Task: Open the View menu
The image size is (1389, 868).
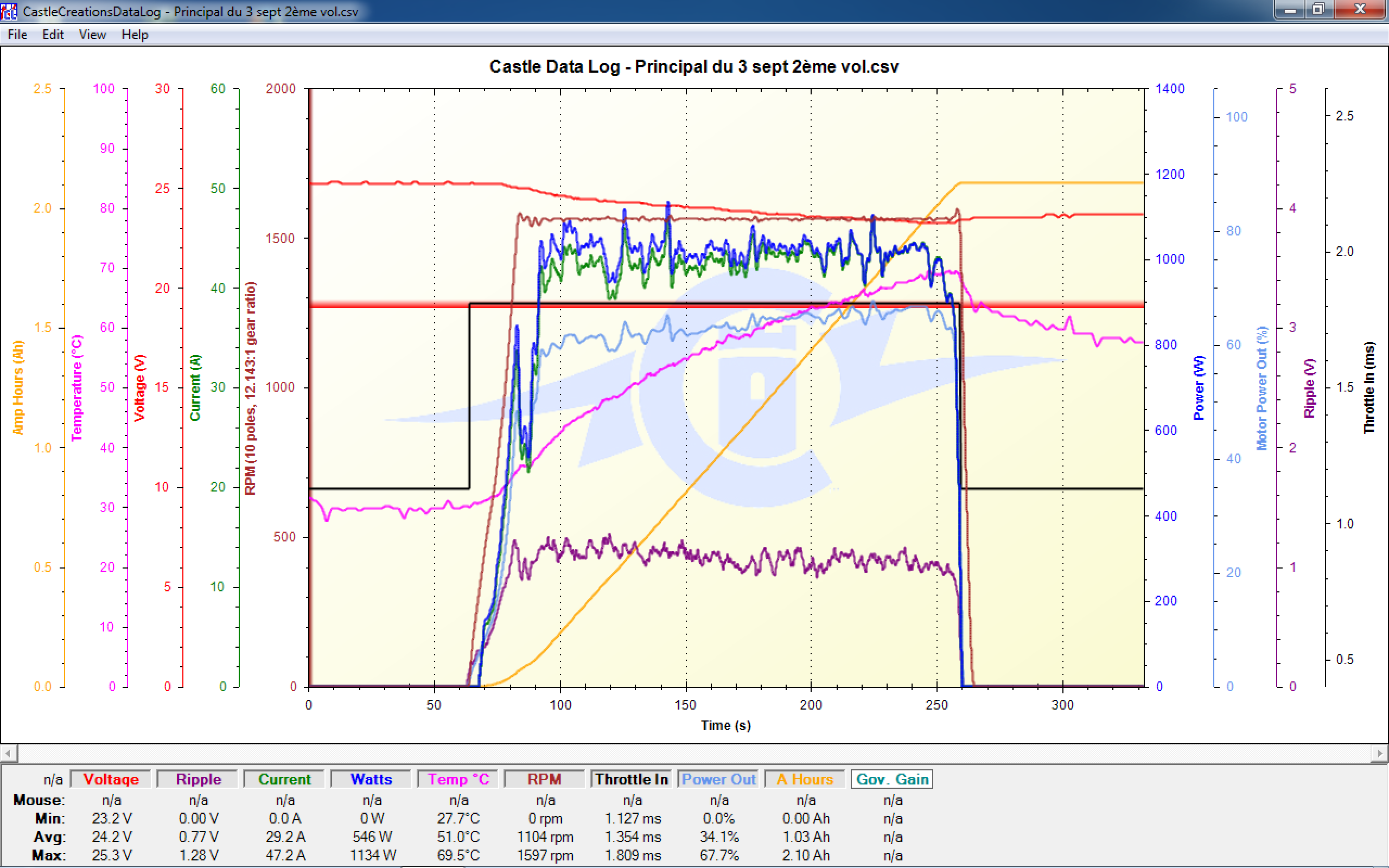Action: (x=92, y=34)
